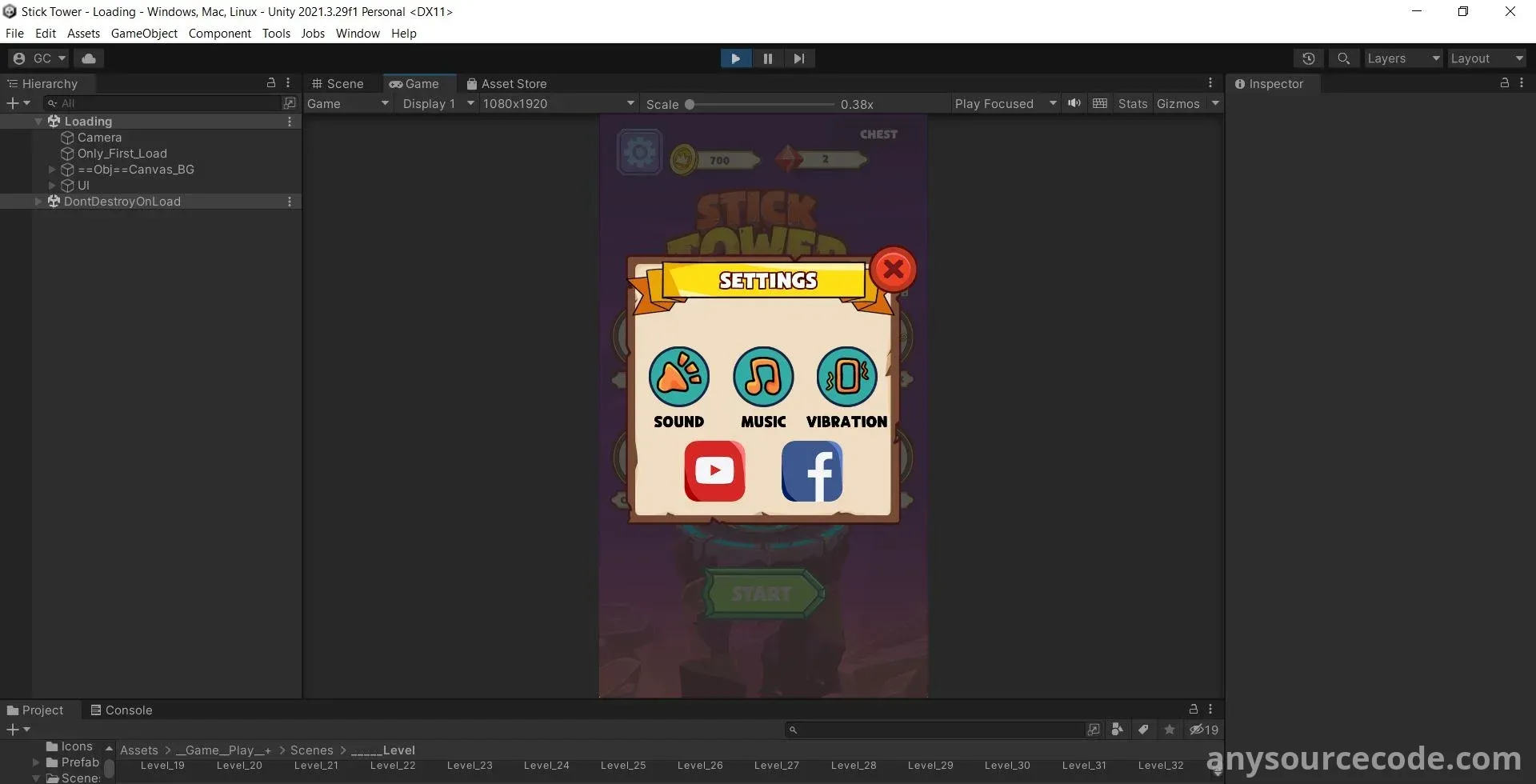Image resolution: width=1536 pixels, height=784 pixels.
Task: Open the Play Focused dropdown
Action: (x=1005, y=104)
